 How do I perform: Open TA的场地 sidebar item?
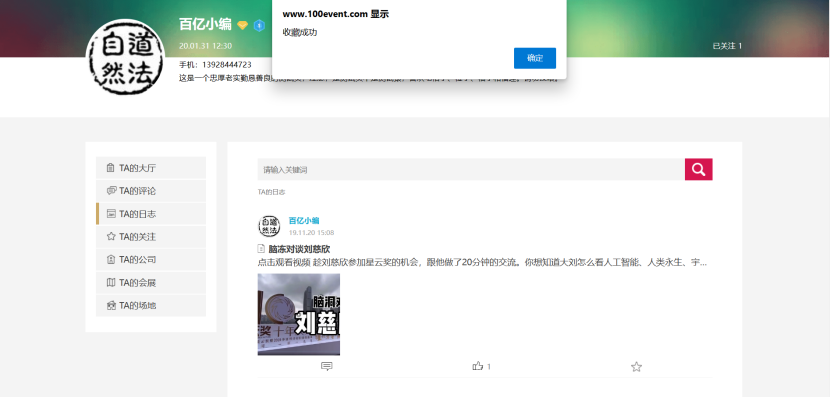[x=151, y=305]
